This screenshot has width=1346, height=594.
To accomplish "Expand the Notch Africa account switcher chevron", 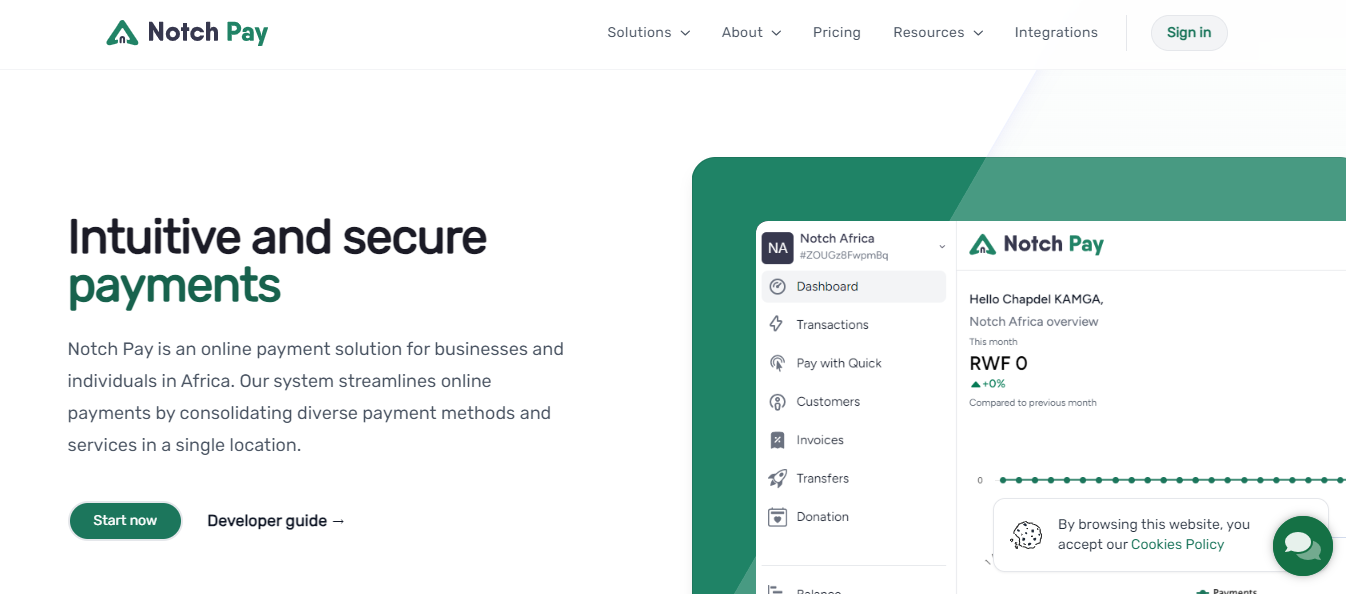I will pyautogui.click(x=941, y=247).
